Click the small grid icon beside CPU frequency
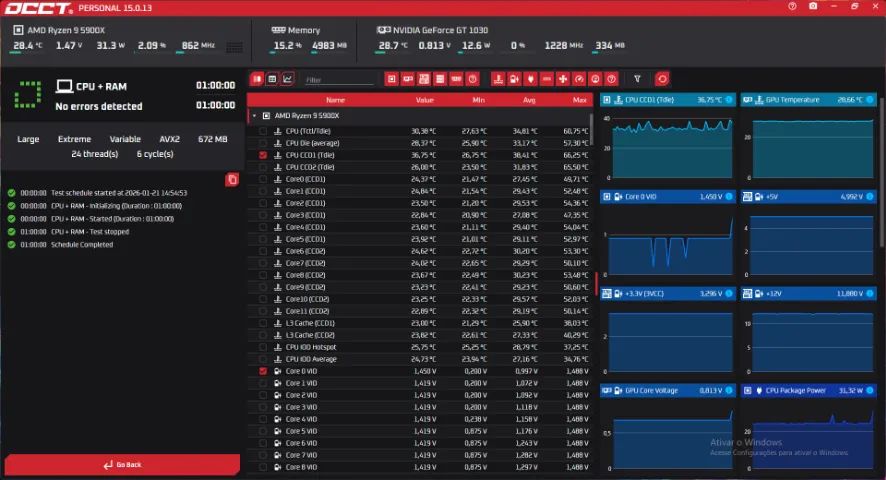The height and width of the screenshot is (480, 886). (x=234, y=47)
